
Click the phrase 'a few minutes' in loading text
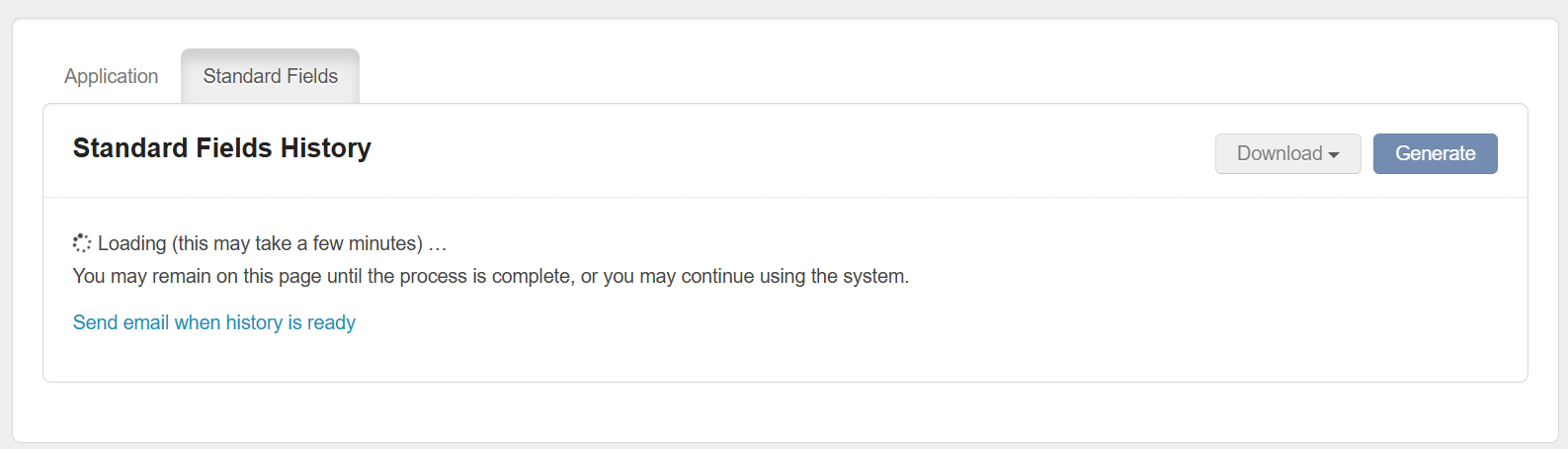360,243
